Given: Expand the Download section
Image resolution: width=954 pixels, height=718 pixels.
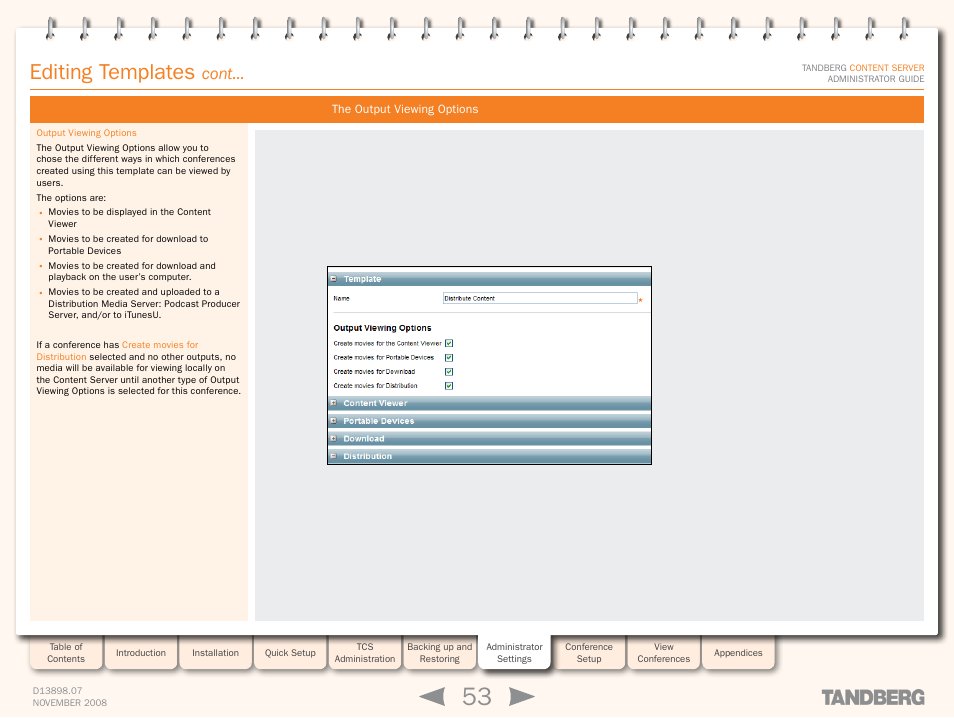Looking at the screenshot, I should click(x=333, y=438).
